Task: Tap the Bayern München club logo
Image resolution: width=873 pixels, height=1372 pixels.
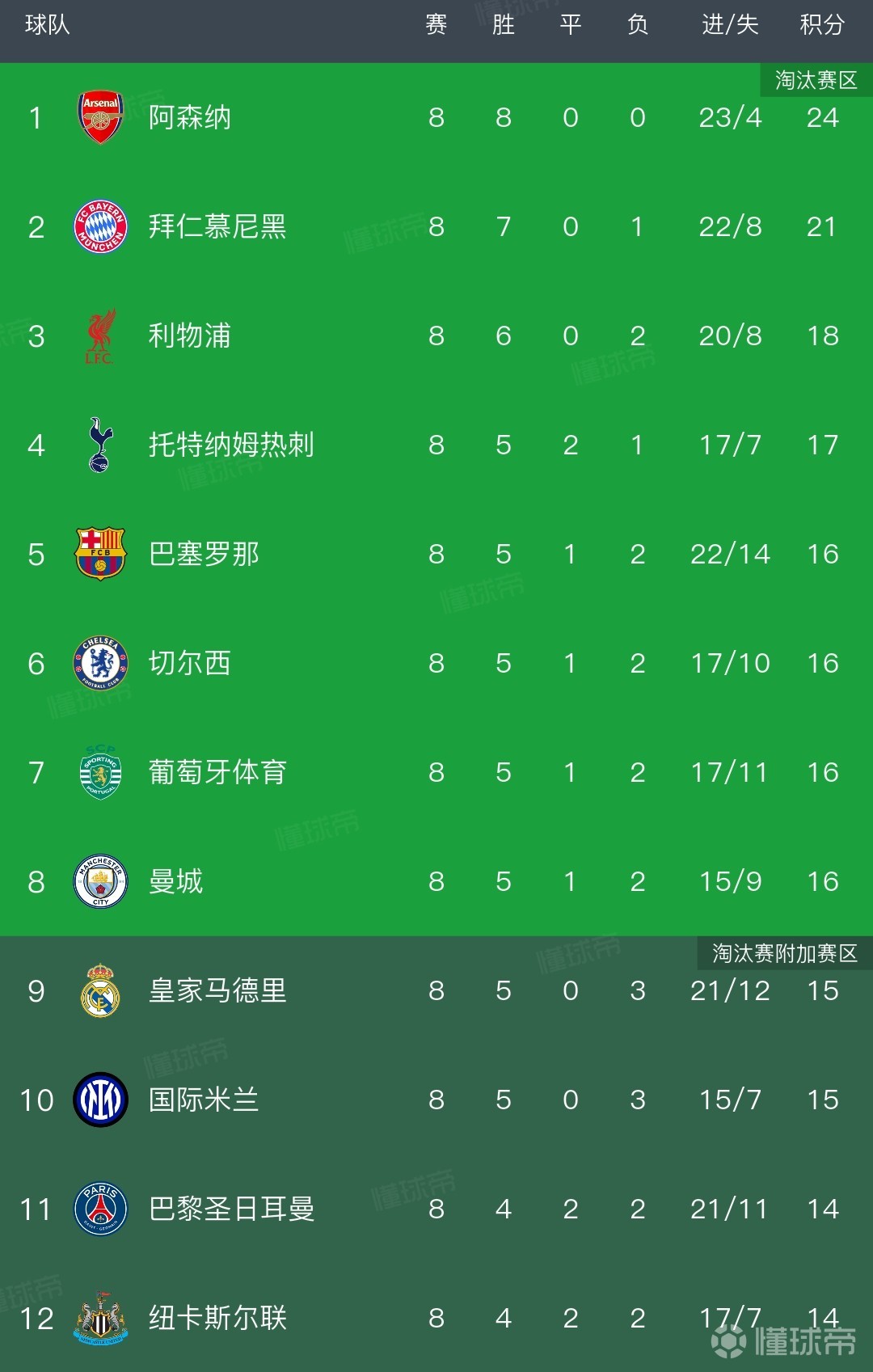Action: [100, 226]
